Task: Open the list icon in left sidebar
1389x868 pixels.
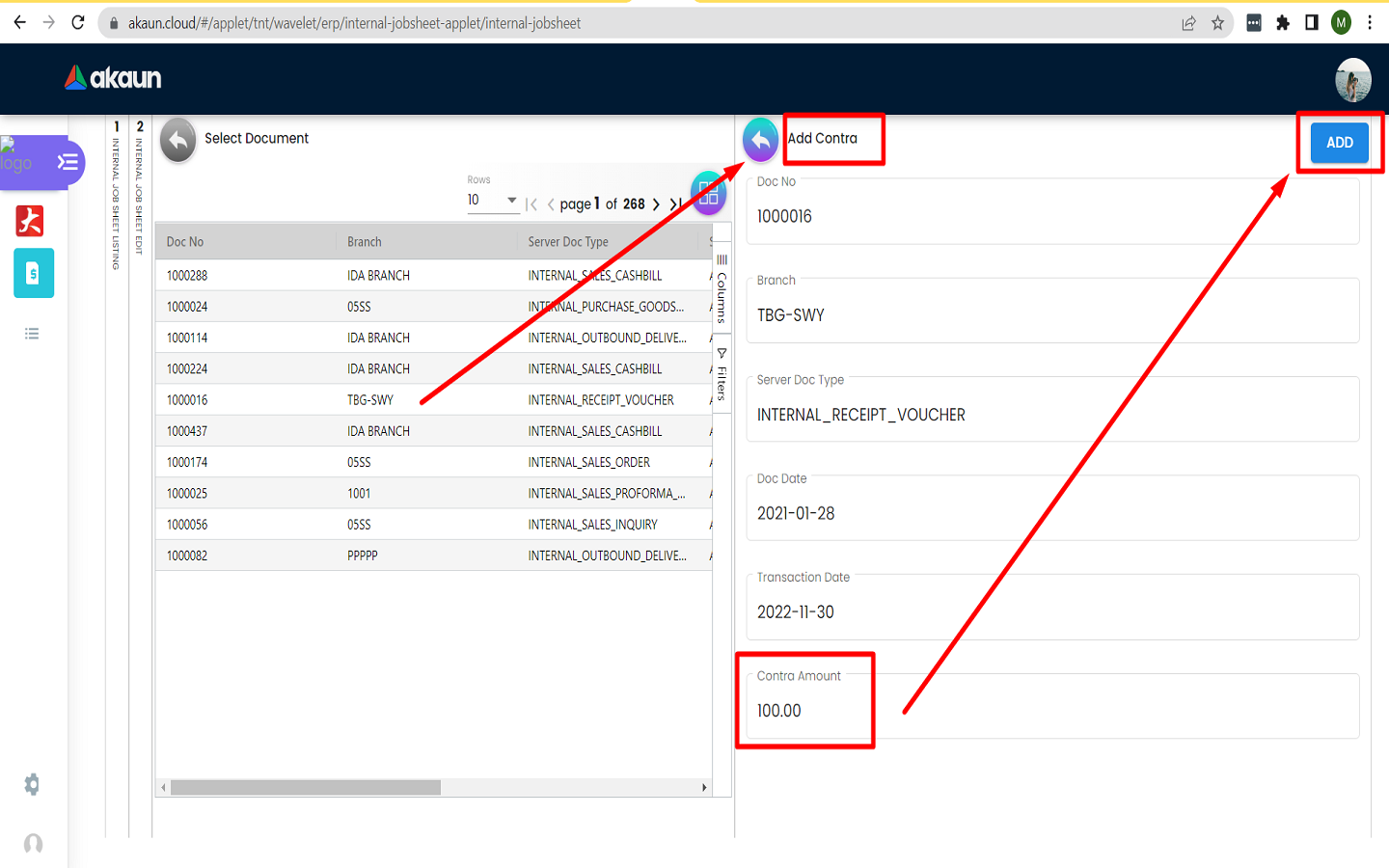Action: pyautogui.click(x=32, y=334)
